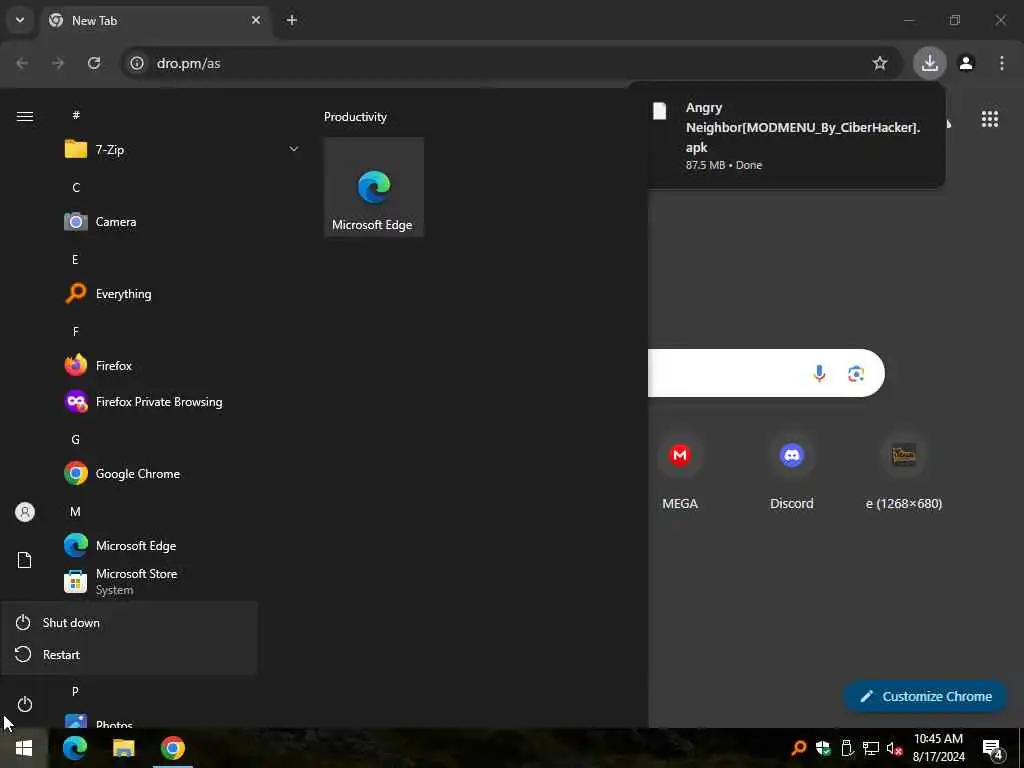Click the Start menu Power icon
Viewport: 1024px width, 768px height.
tap(25, 705)
